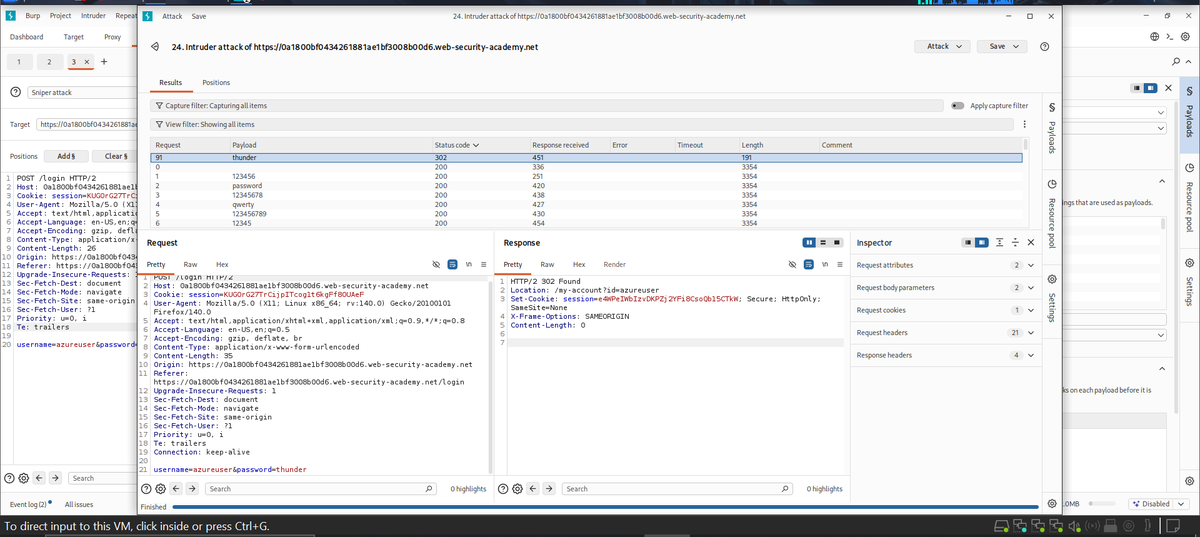
Task: Switch to the Results tab
Action: click(171, 82)
